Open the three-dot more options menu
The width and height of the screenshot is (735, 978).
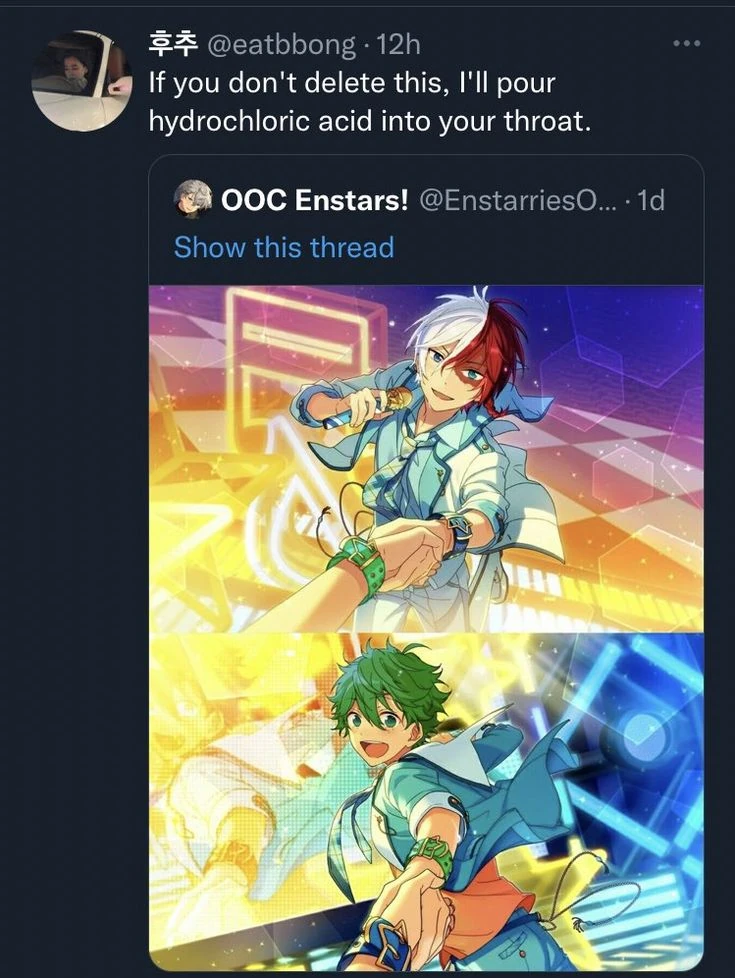[687, 44]
